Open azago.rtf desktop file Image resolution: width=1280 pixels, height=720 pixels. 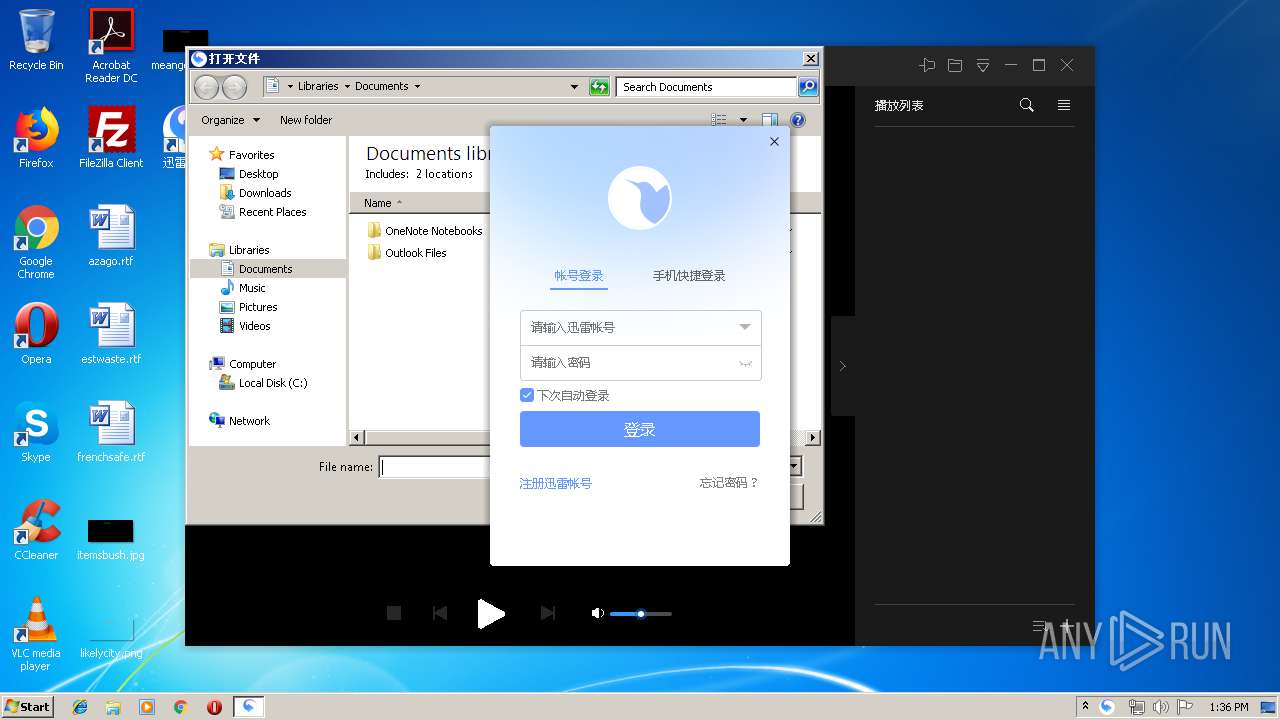pos(111,236)
